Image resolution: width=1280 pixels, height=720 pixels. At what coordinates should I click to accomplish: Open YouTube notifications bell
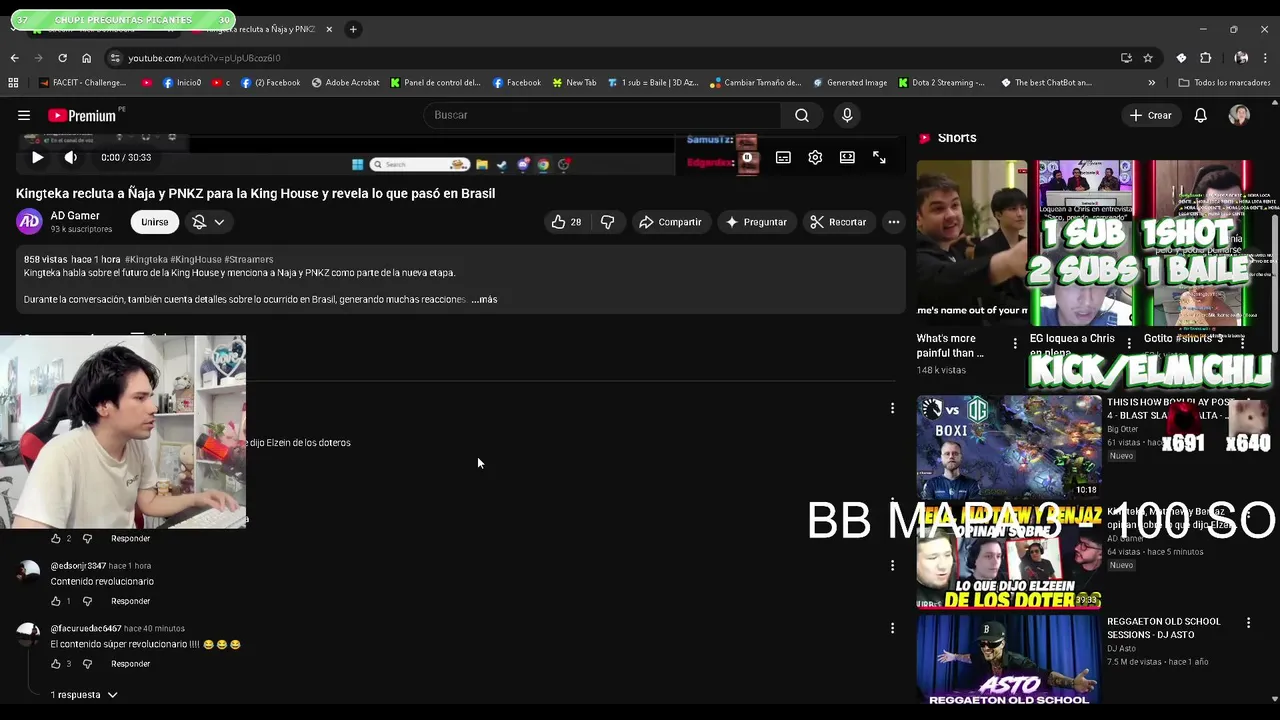point(1200,115)
